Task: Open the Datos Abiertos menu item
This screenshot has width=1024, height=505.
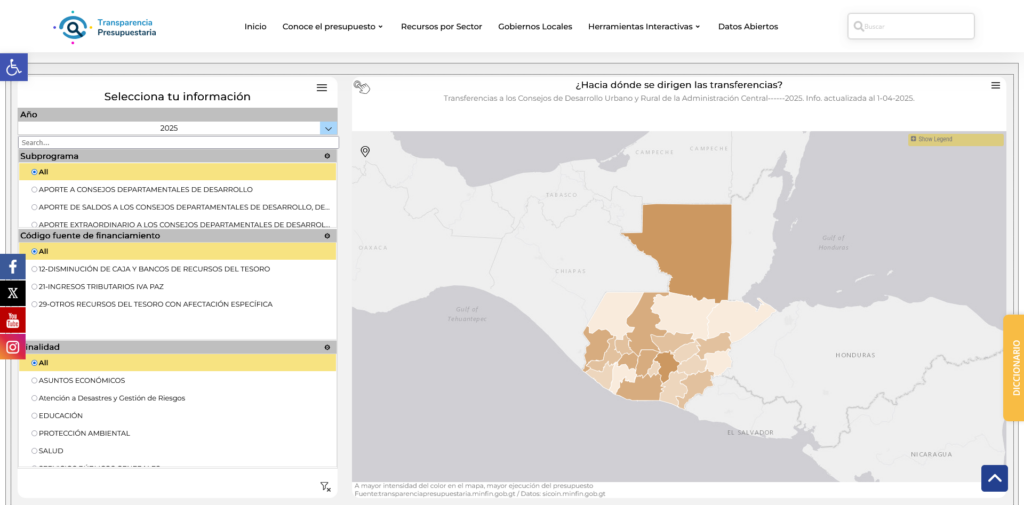Action: [x=747, y=27]
